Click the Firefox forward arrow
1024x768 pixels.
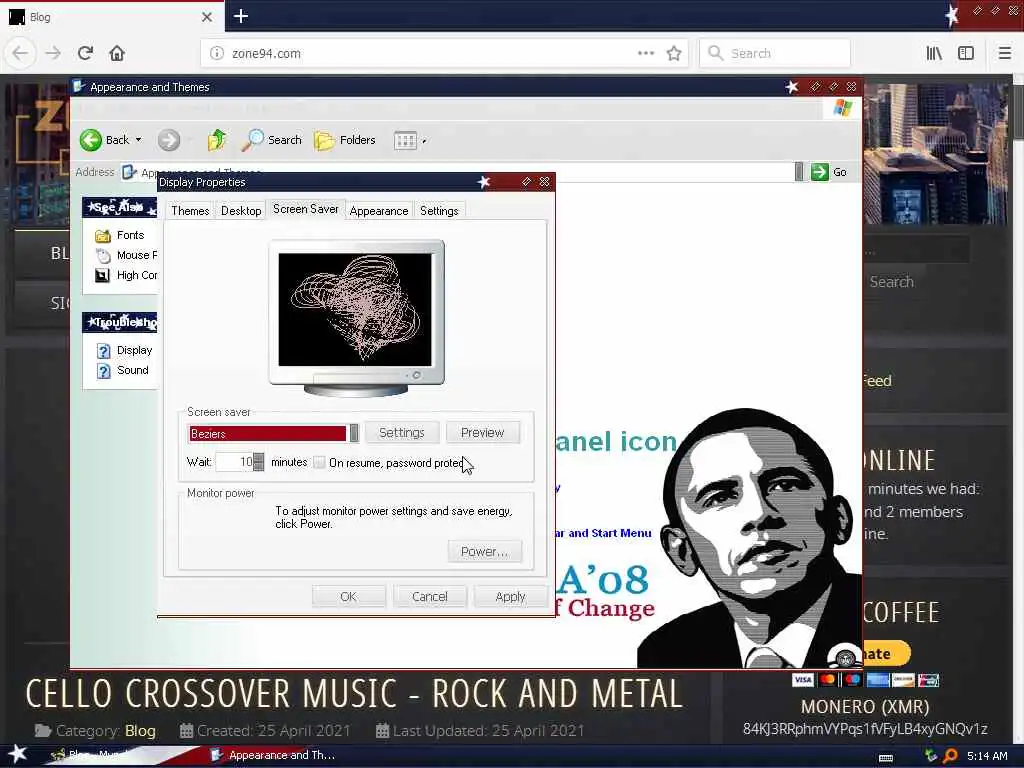coord(53,53)
